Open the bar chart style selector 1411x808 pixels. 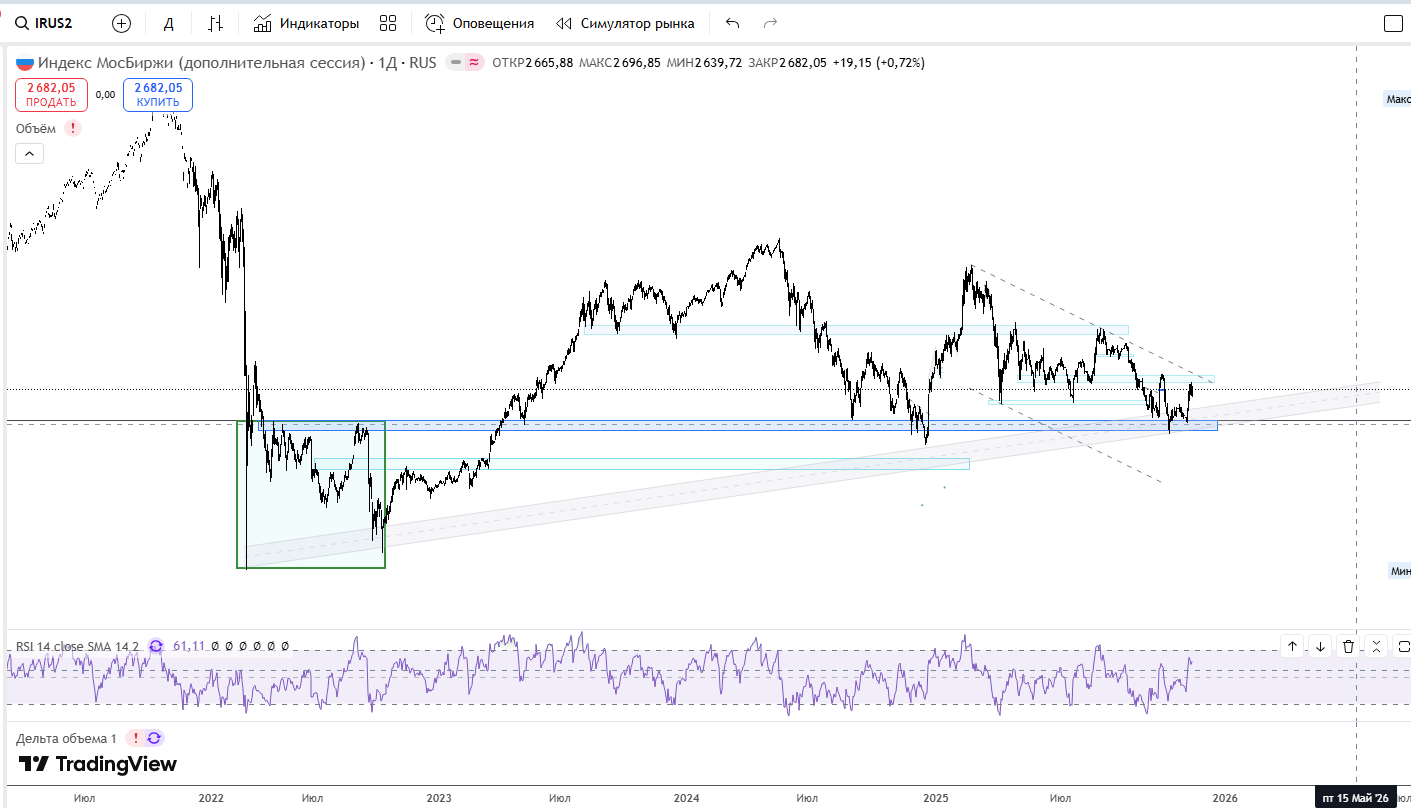pos(216,23)
